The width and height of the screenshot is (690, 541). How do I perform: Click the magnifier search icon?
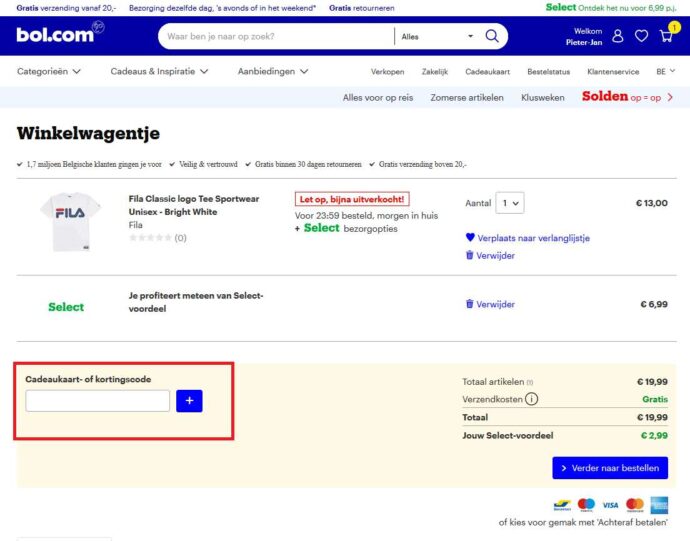click(492, 36)
